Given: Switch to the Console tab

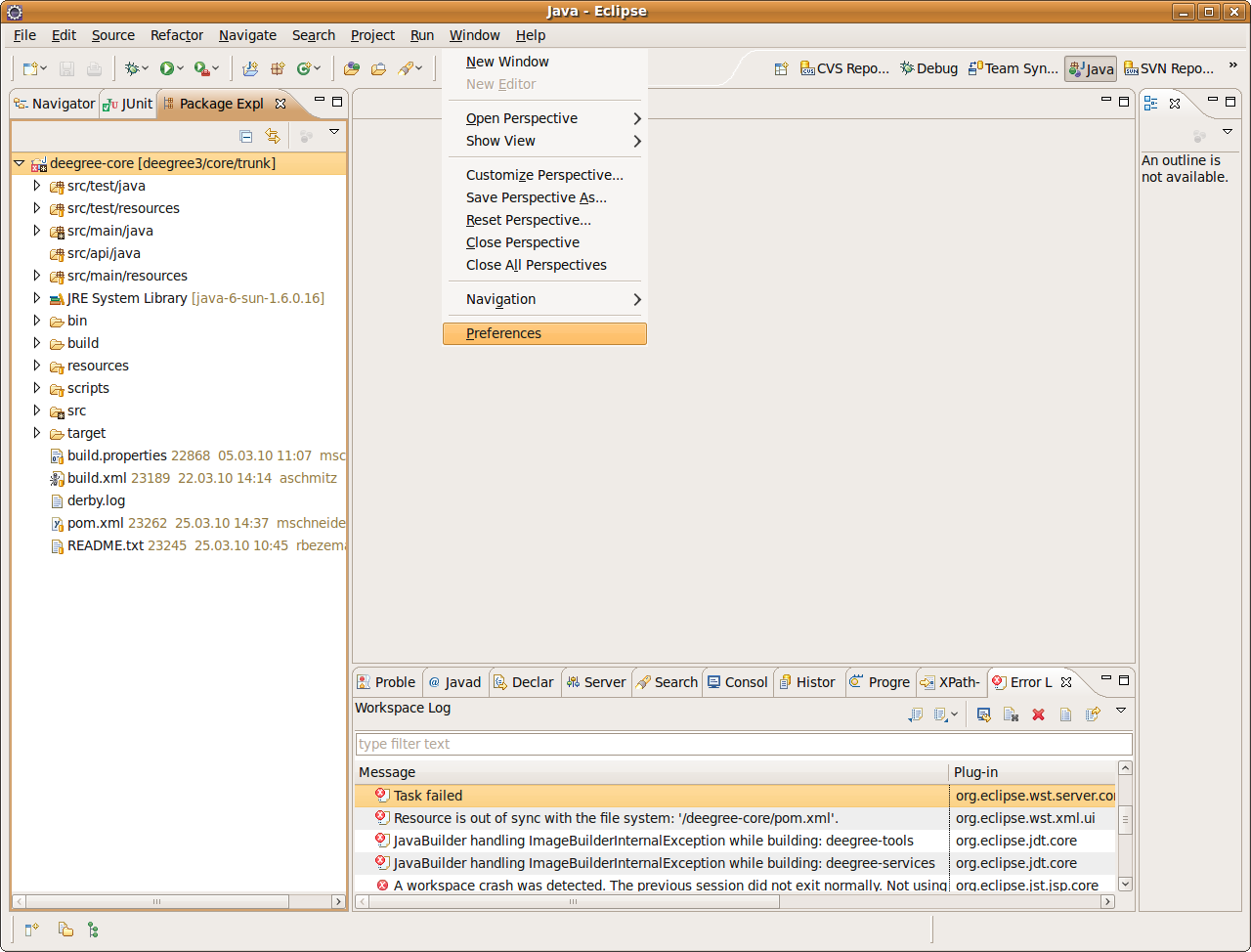Looking at the screenshot, I should [738, 682].
